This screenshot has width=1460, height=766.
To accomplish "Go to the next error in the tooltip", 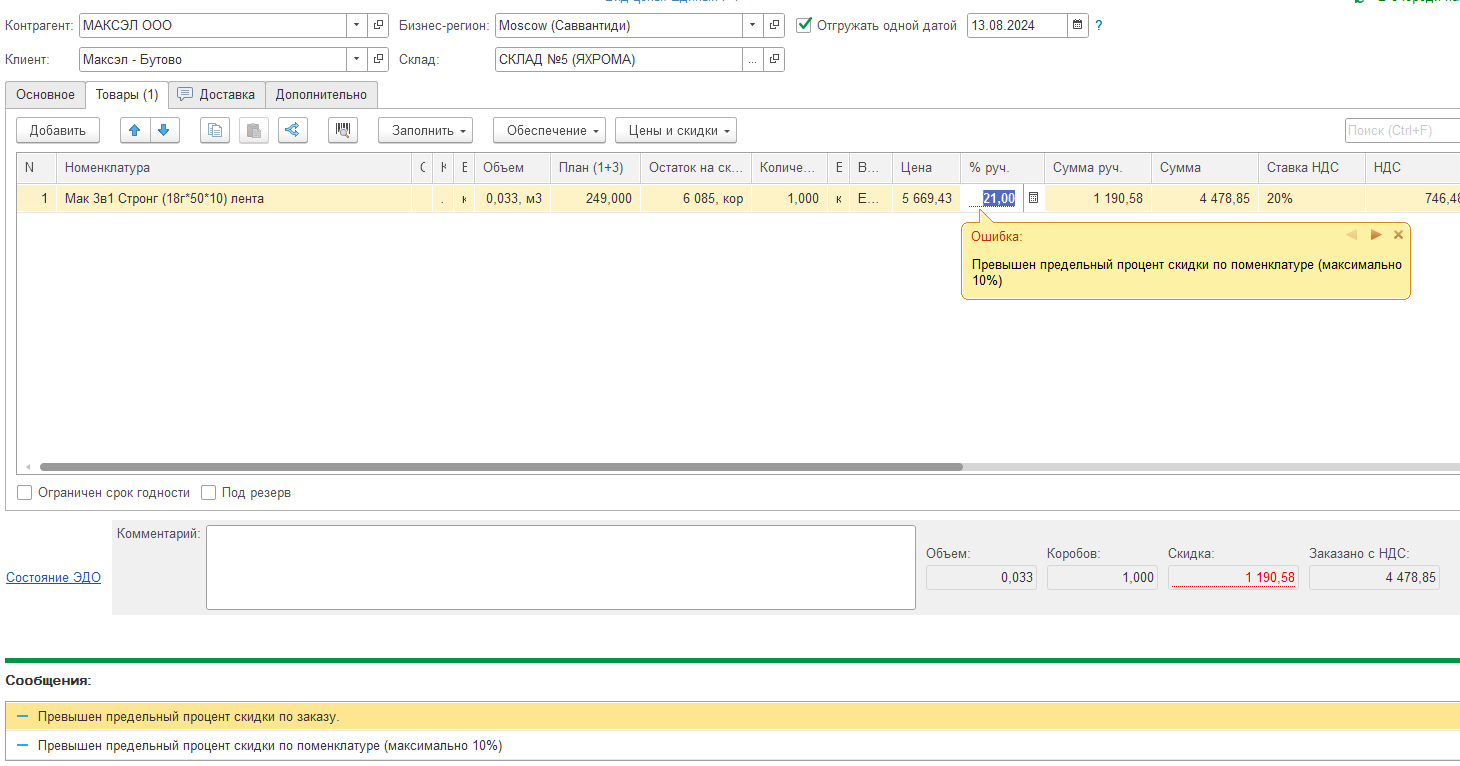I will coord(1376,235).
